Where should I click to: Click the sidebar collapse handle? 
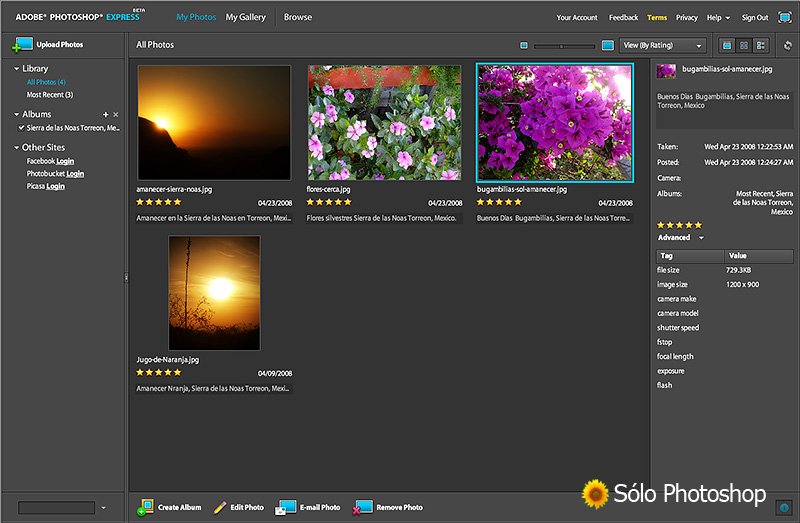[x=126, y=278]
